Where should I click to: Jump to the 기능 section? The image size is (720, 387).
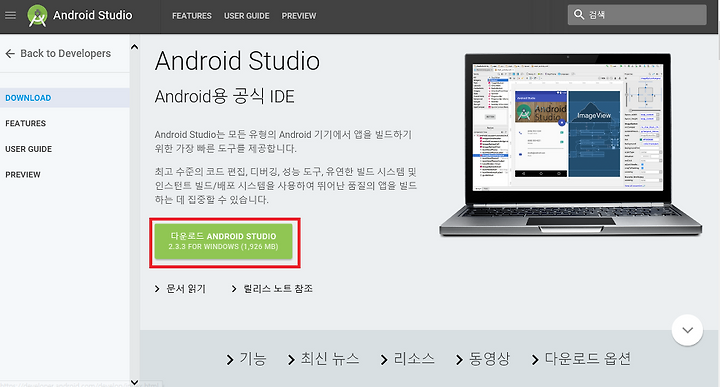253,359
